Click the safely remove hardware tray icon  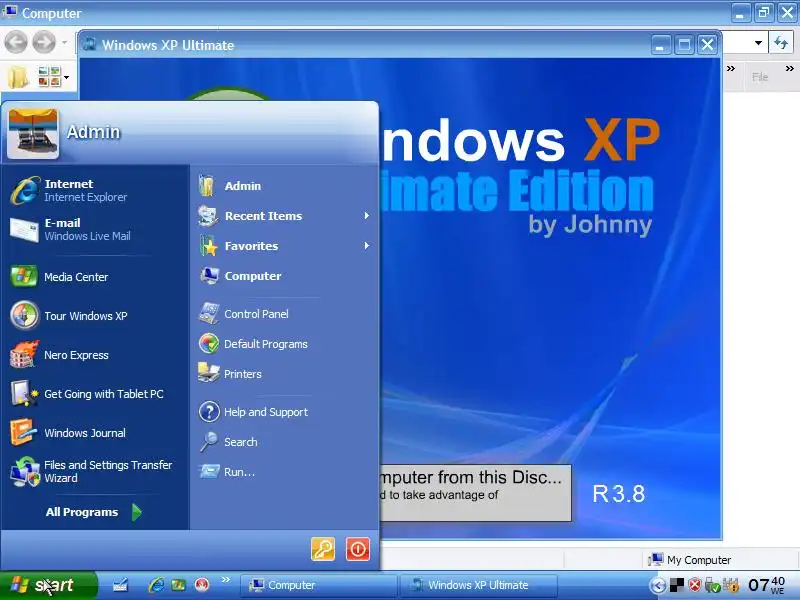point(712,585)
